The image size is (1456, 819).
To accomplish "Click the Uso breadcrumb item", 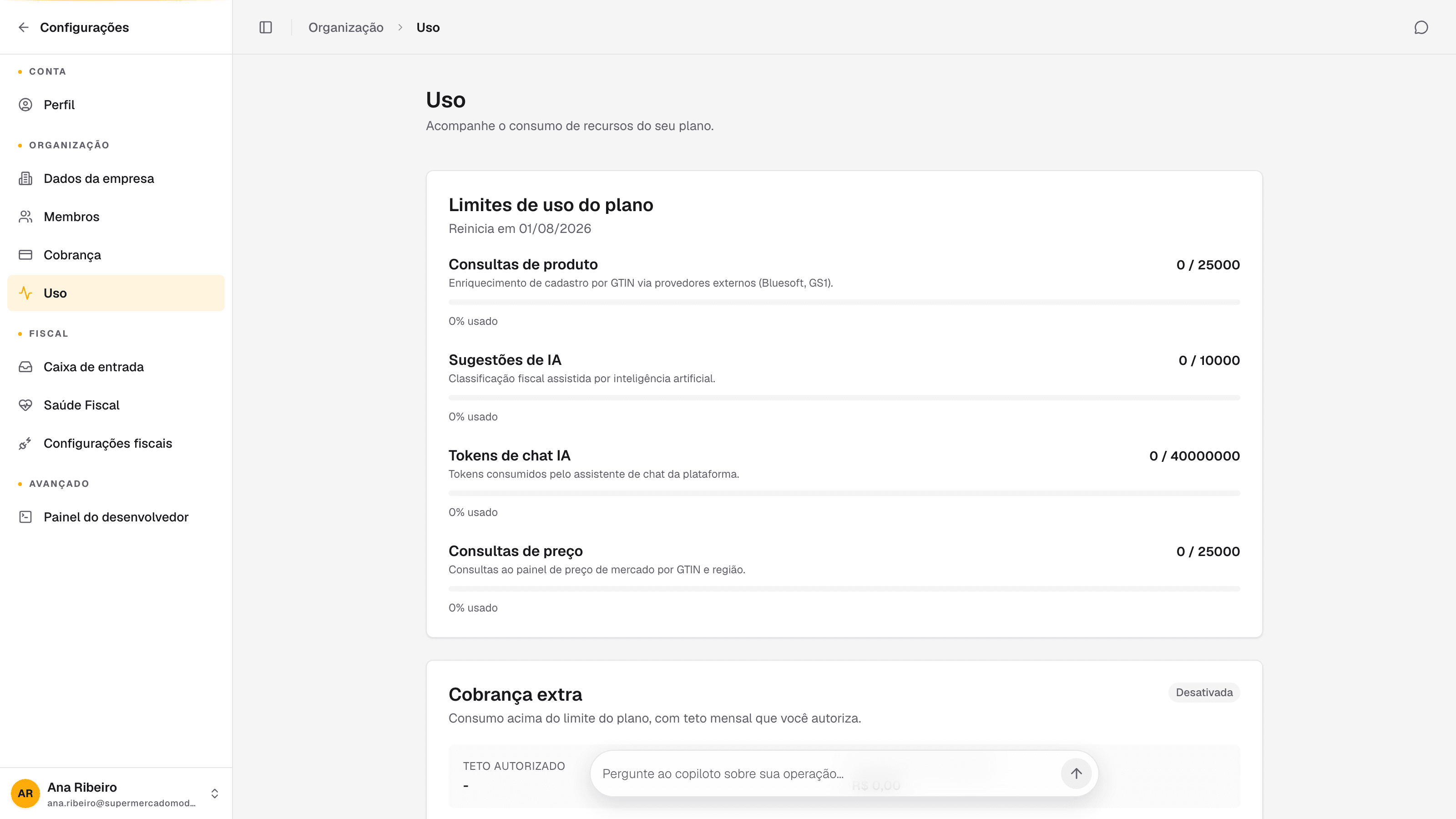I will tap(428, 27).
